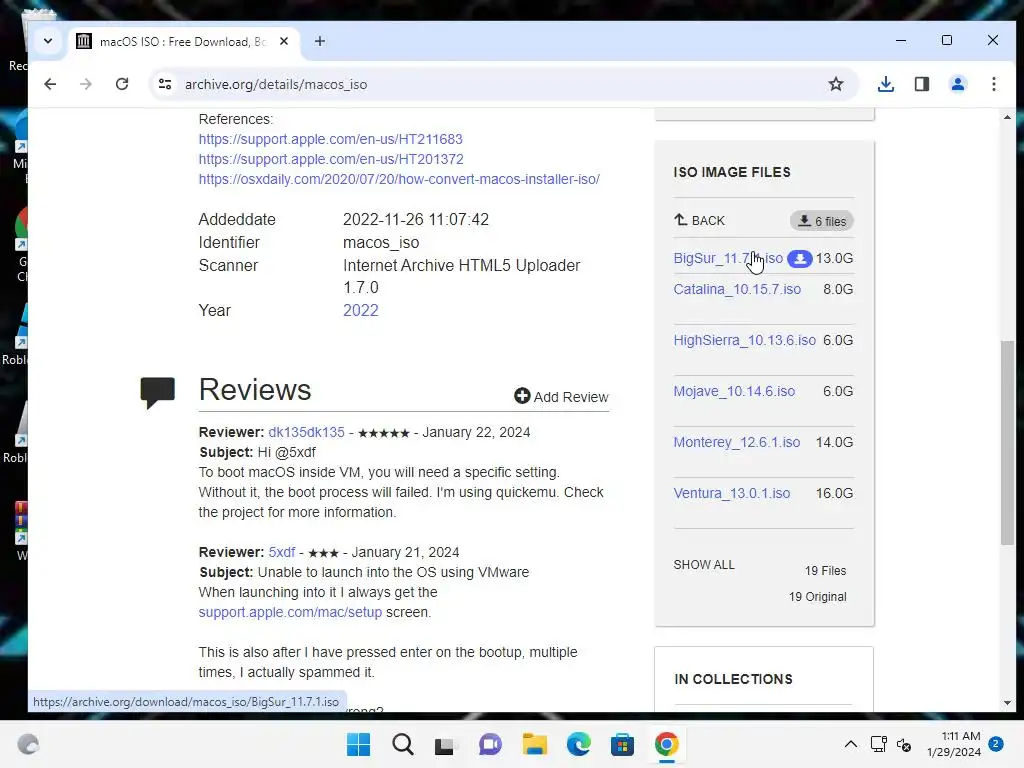Select the macOS ISO browser tab
Screen dimensions: 1024x768
(183, 41)
